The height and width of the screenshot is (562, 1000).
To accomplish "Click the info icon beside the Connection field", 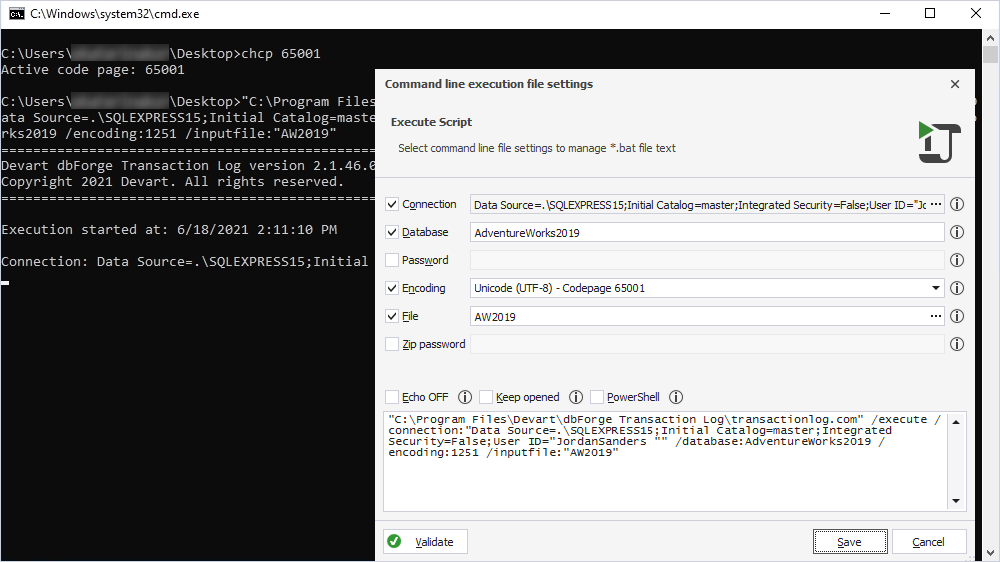I will [957, 204].
